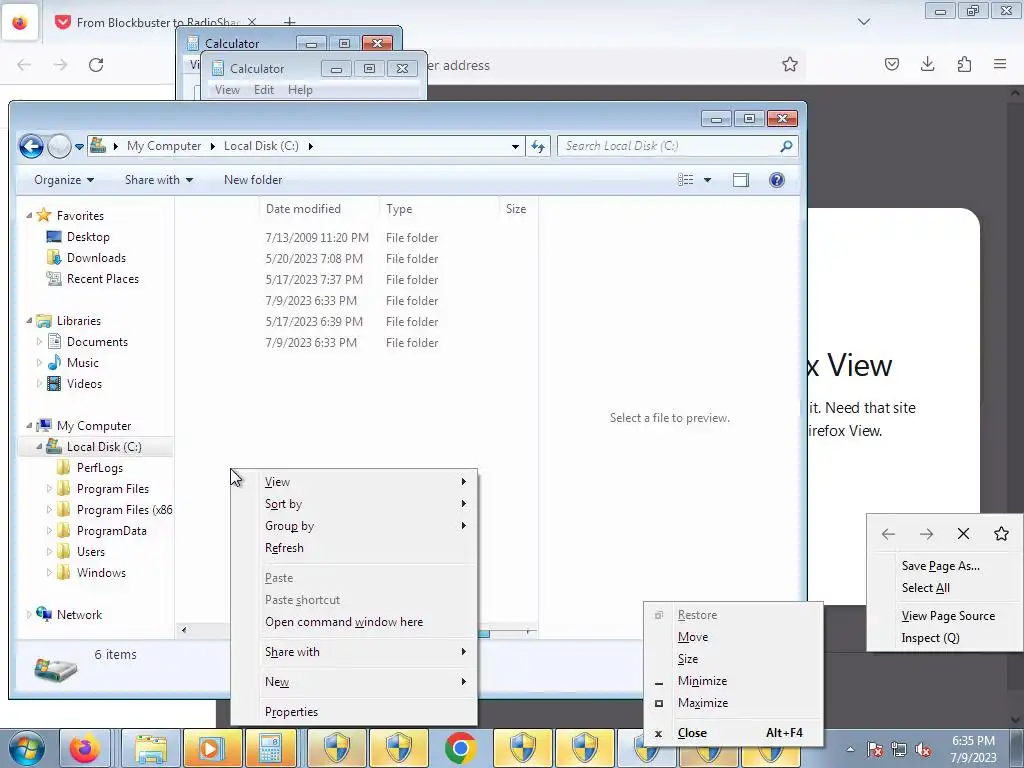The height and width of the screenshot is (768, 1024).
Task: Select the Windows folder in tree
Action: pos(101,573)
